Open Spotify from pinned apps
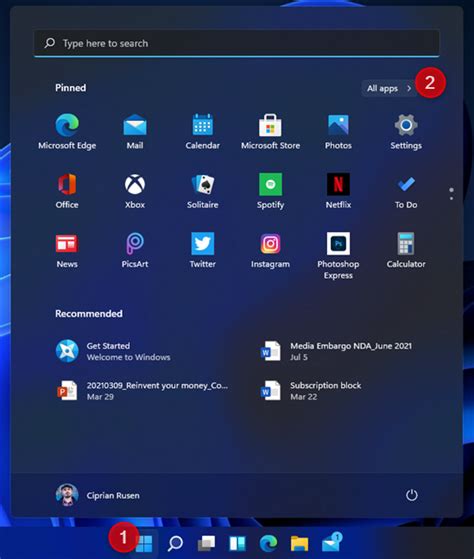The image size is (474, 559). [x=270, y=190]
